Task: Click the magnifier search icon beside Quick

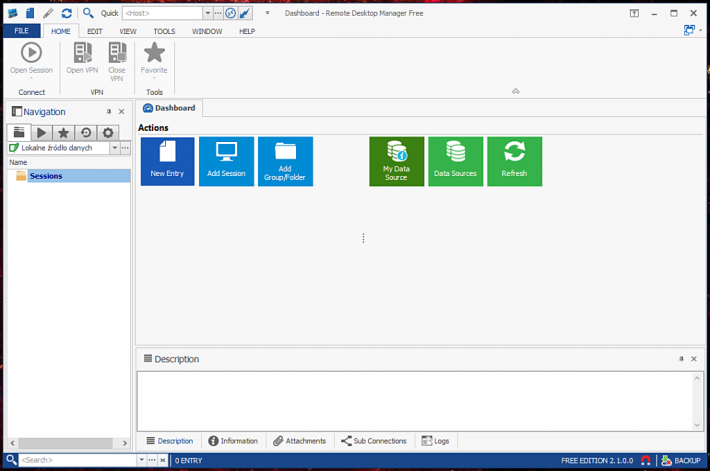Action: click(x=88, y=13)
